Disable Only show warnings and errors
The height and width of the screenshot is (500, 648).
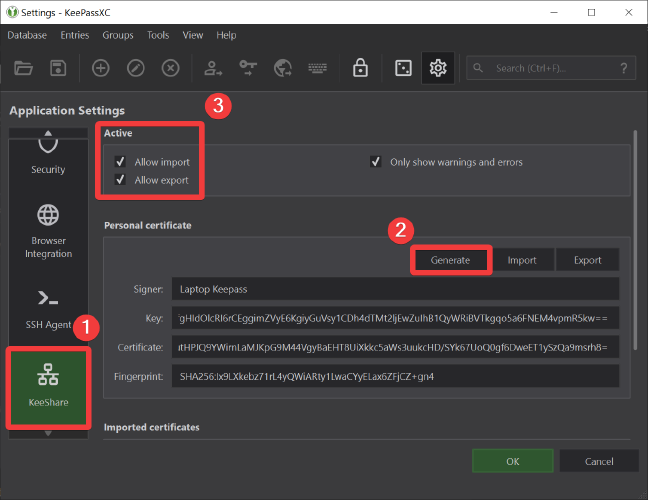click(376, 162)
